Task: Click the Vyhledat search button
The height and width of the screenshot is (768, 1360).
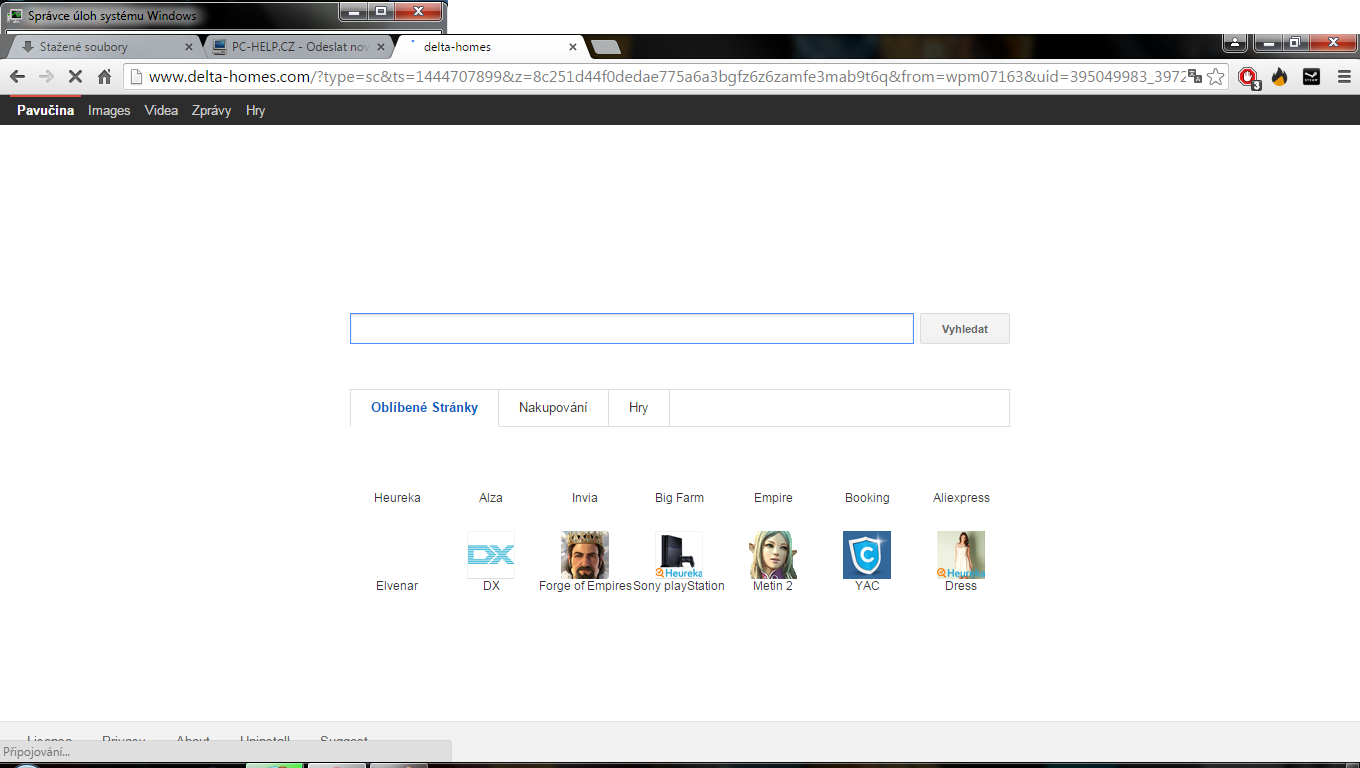Action: (x=965, y=329)
